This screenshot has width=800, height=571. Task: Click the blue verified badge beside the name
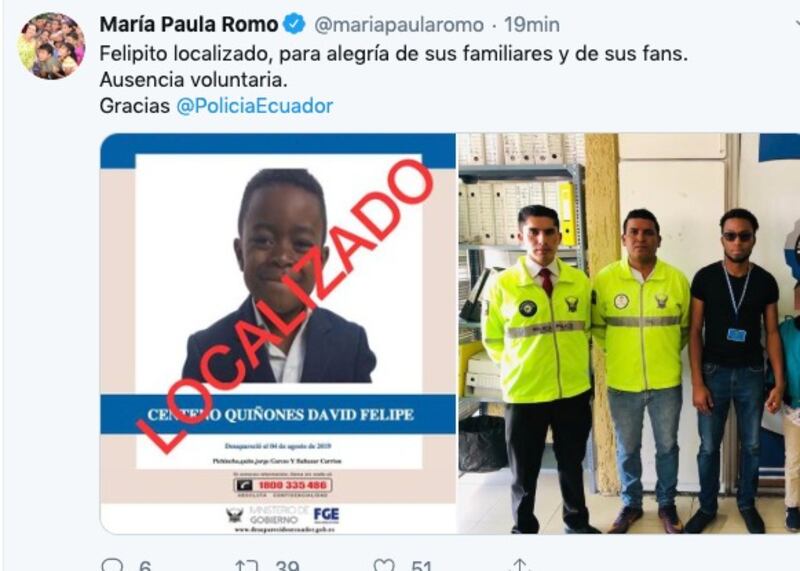[x=294, y=24]
